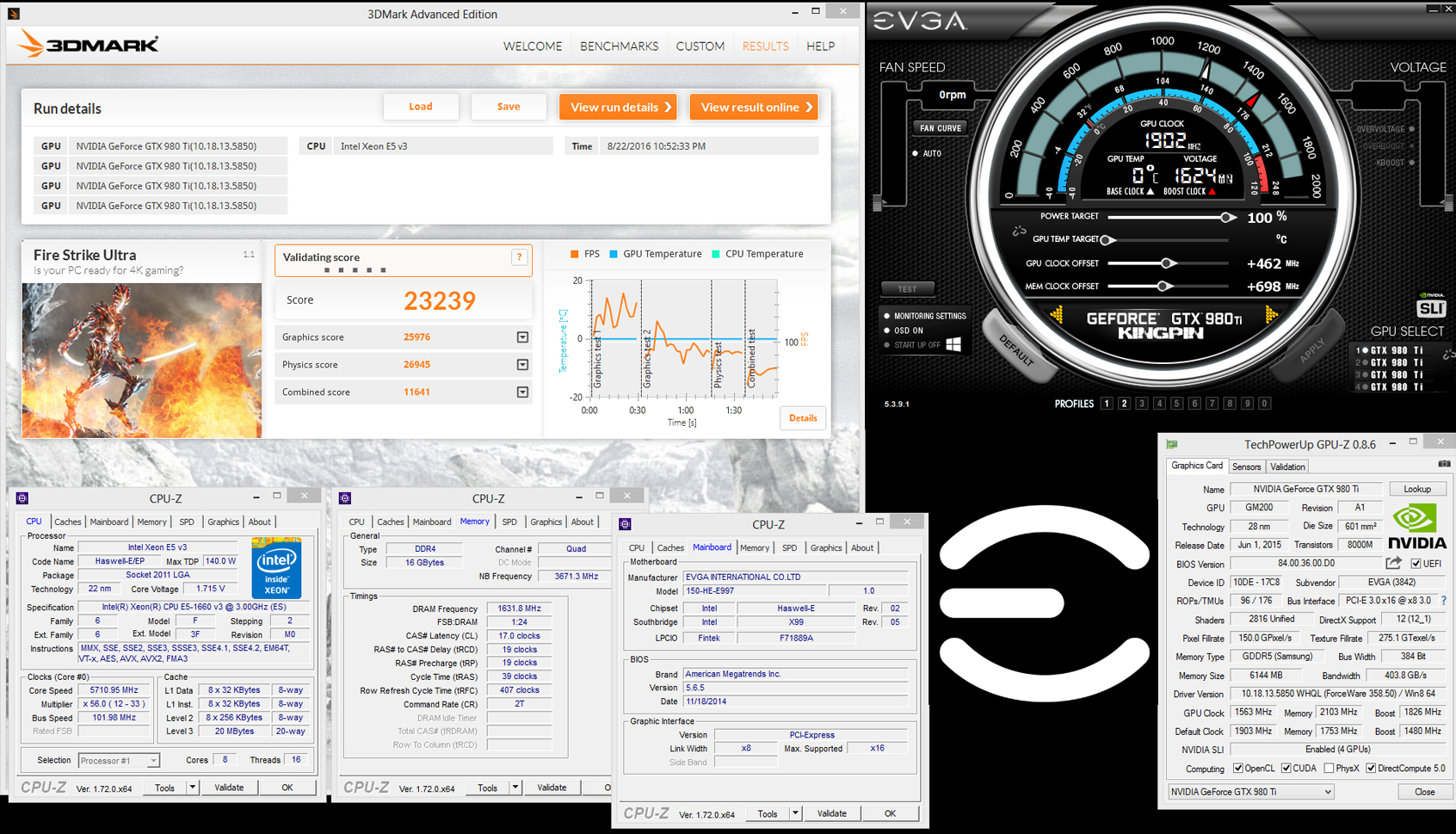Uncheck UEFI checkbox in GPU-Z
This screenshot has width=1456, height=834.
click(1416, 564)
